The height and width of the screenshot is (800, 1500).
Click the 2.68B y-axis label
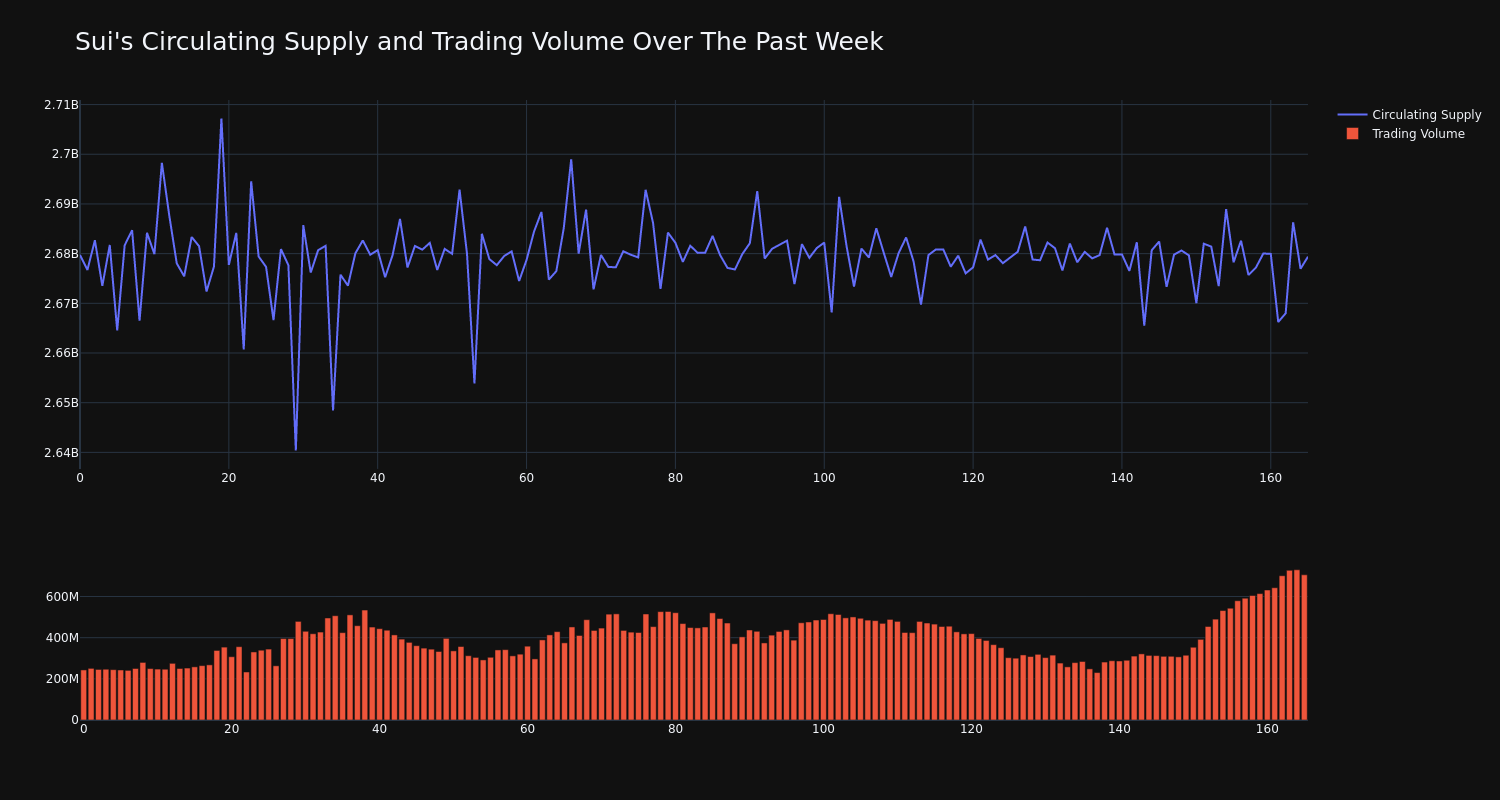(61, 254)
